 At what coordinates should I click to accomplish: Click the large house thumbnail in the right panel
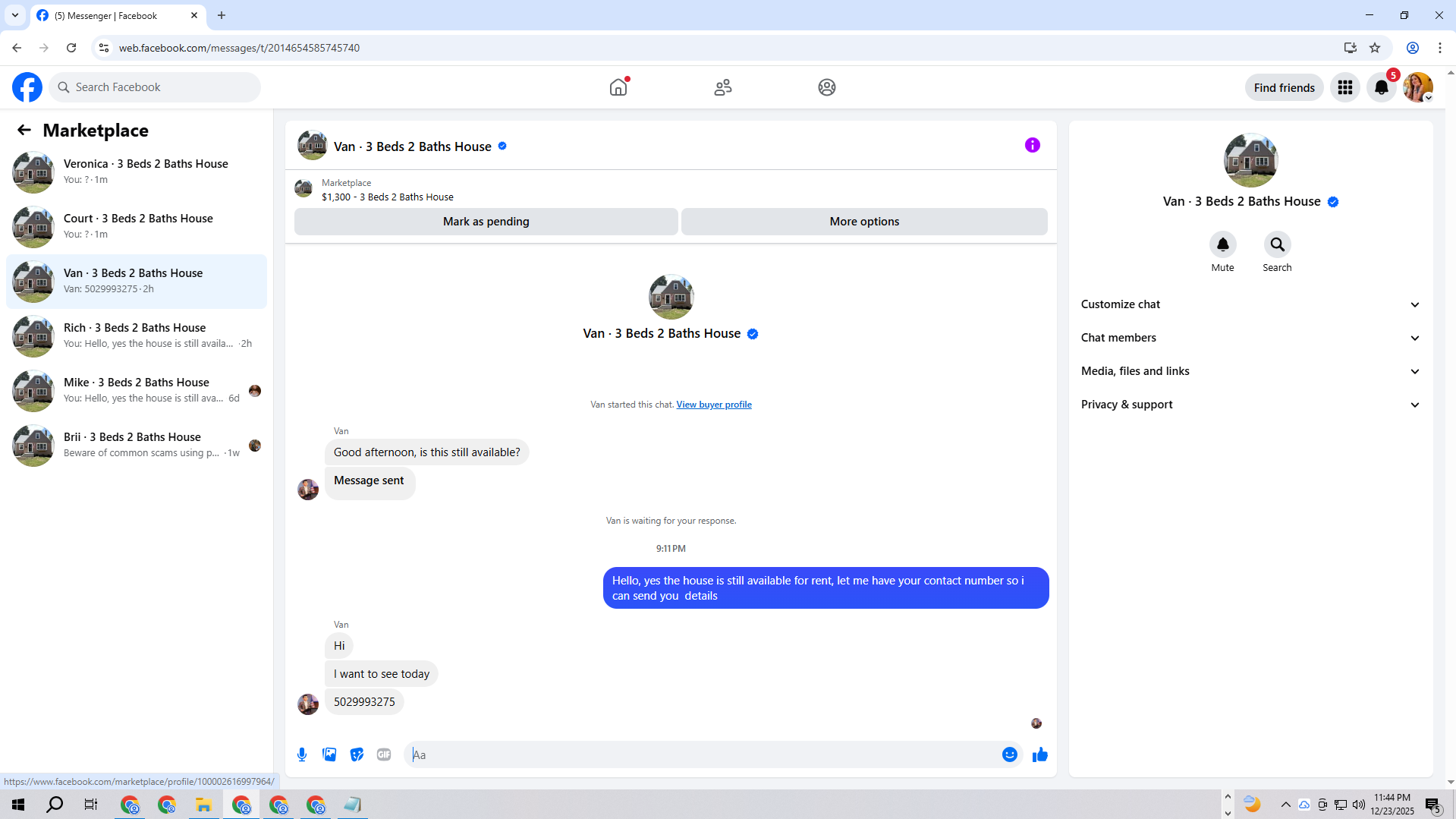(x=1250, y=160)
